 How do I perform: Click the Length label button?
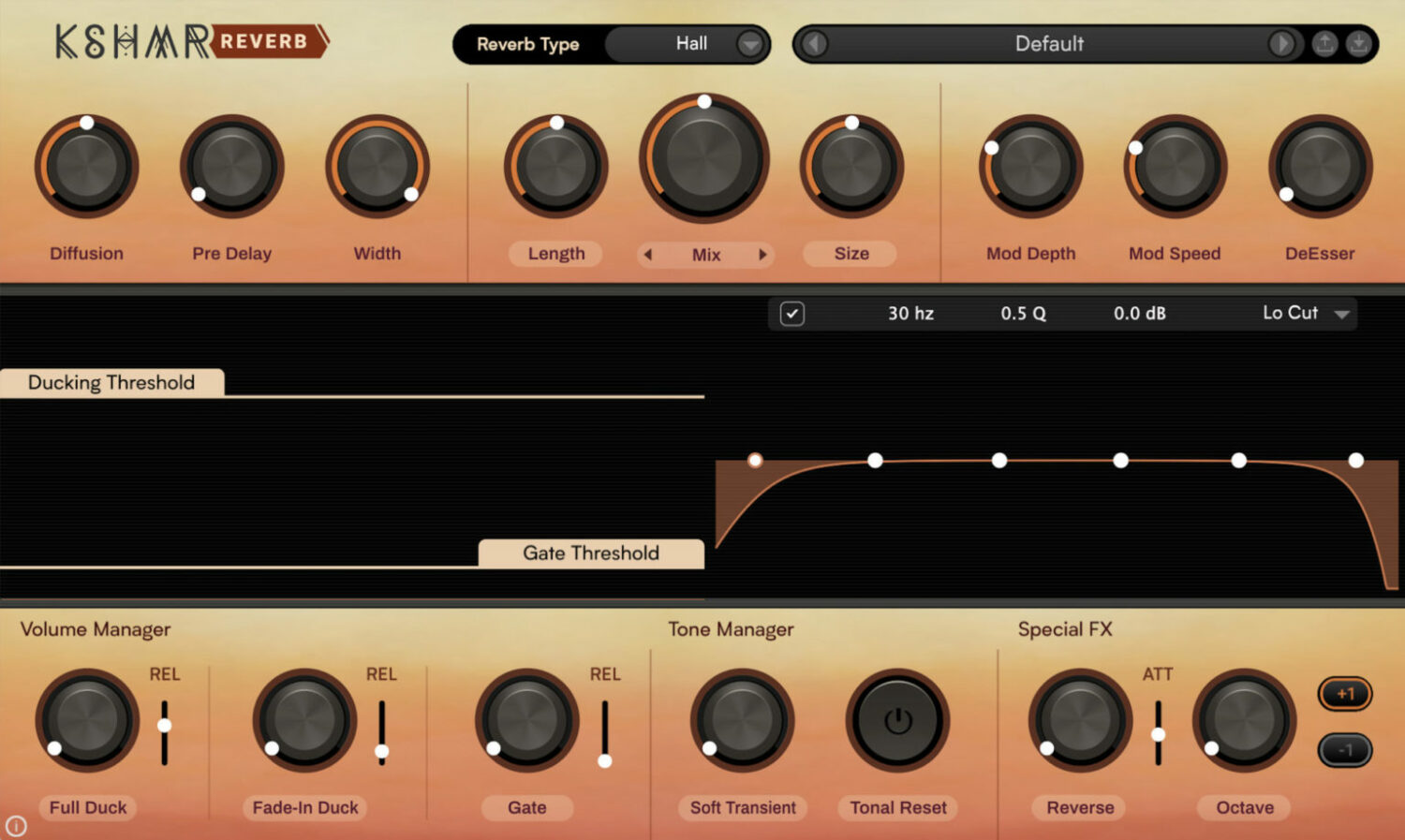556,254
